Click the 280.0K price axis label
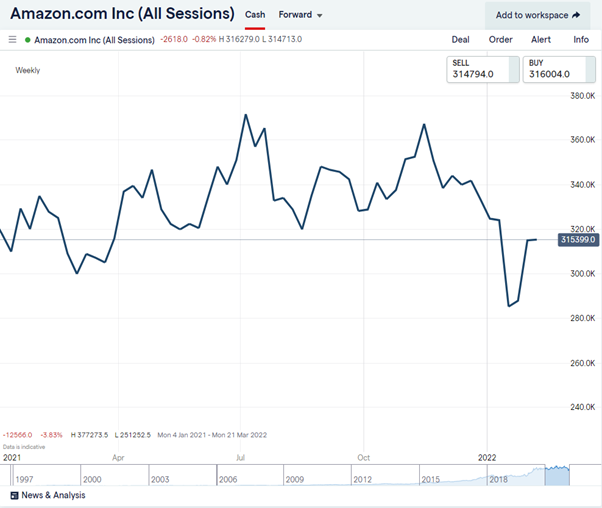602x508 pixels. 582,318
